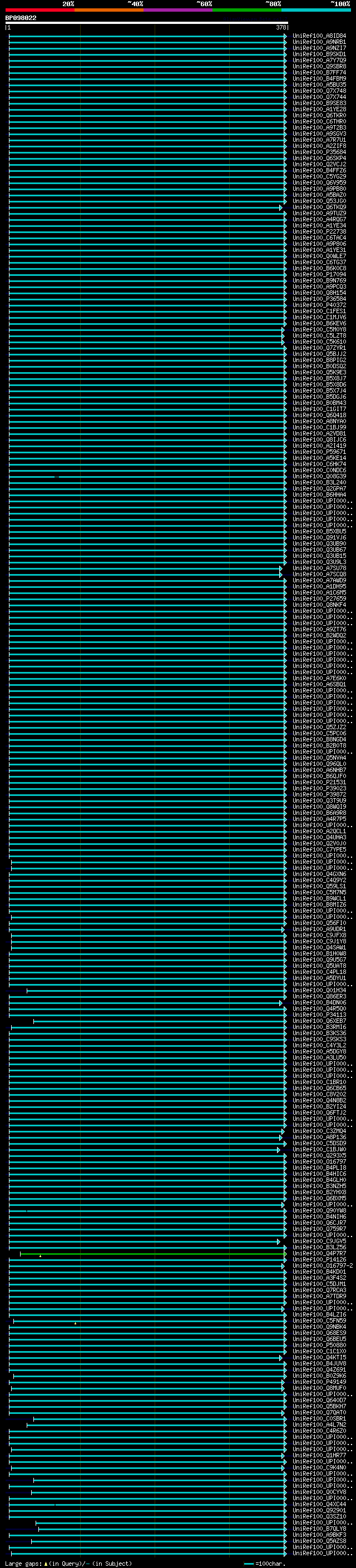
Task: Select the UniRef100_Q4GXN6 label
Action: point(319,875)
